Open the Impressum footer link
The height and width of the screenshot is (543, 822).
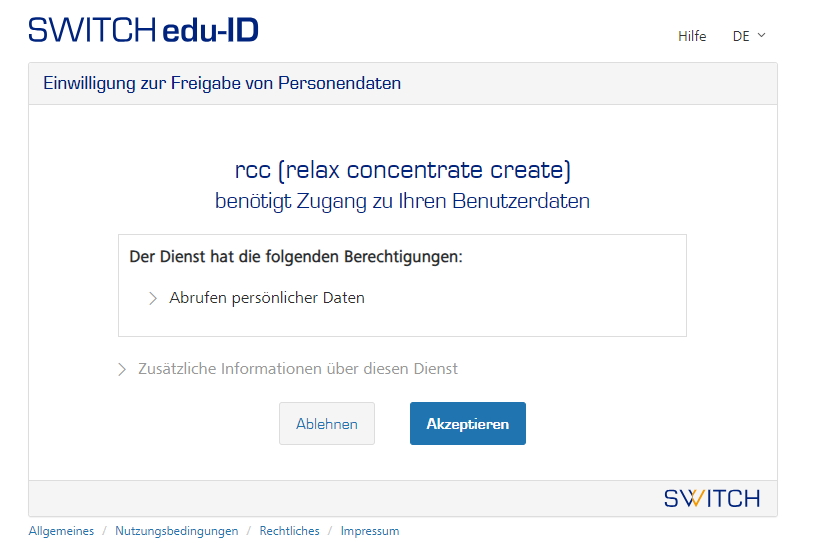(x=370, y=531)
